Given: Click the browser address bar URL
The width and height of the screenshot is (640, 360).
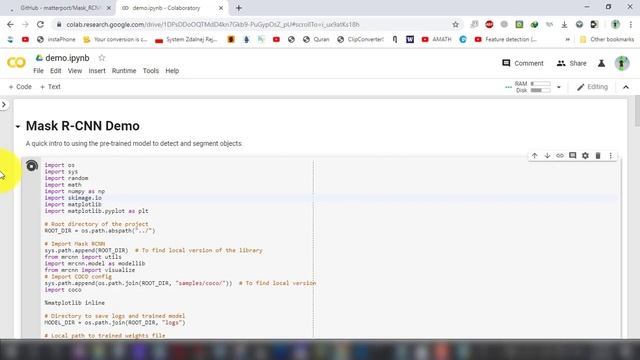Looking at the screenshot, I should point(213,24).
